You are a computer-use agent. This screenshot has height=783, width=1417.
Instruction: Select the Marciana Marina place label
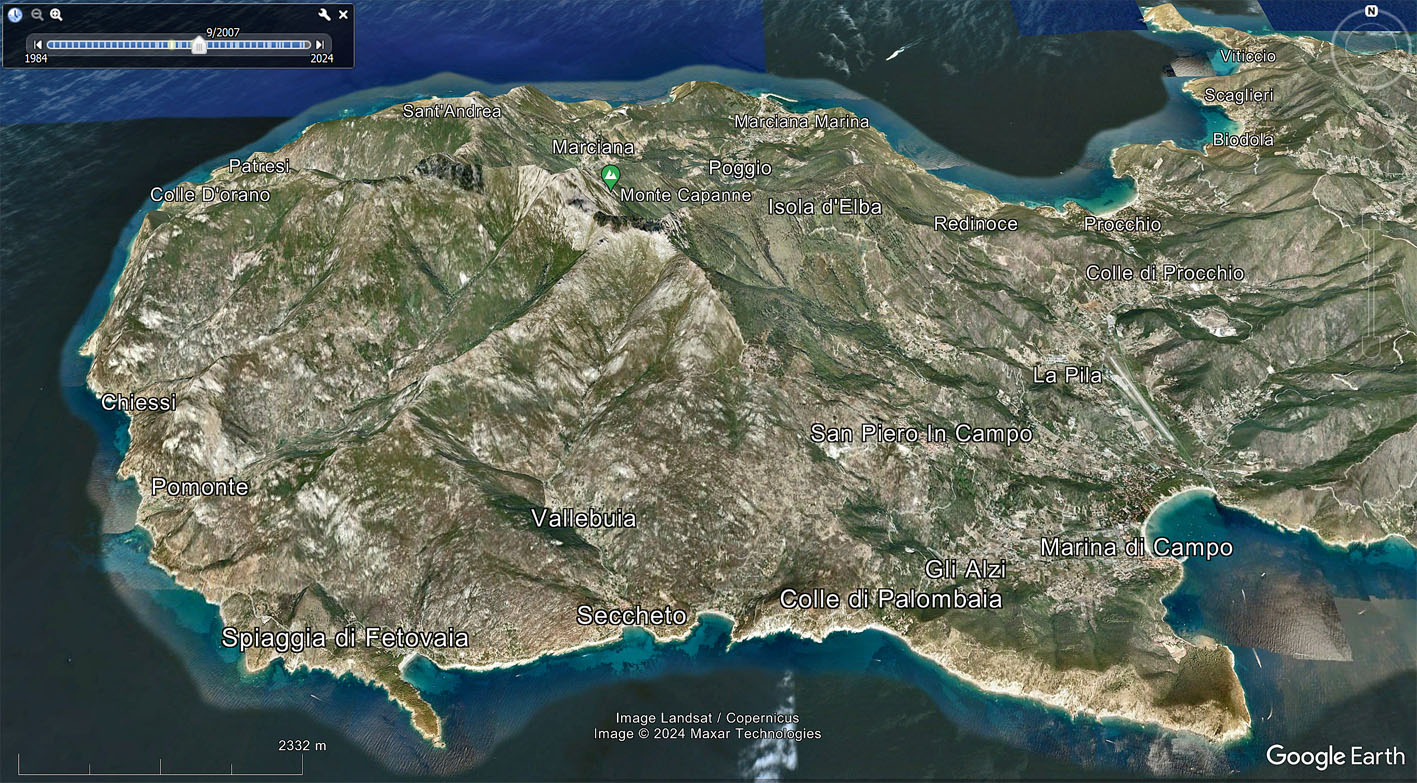click(802, 122)
